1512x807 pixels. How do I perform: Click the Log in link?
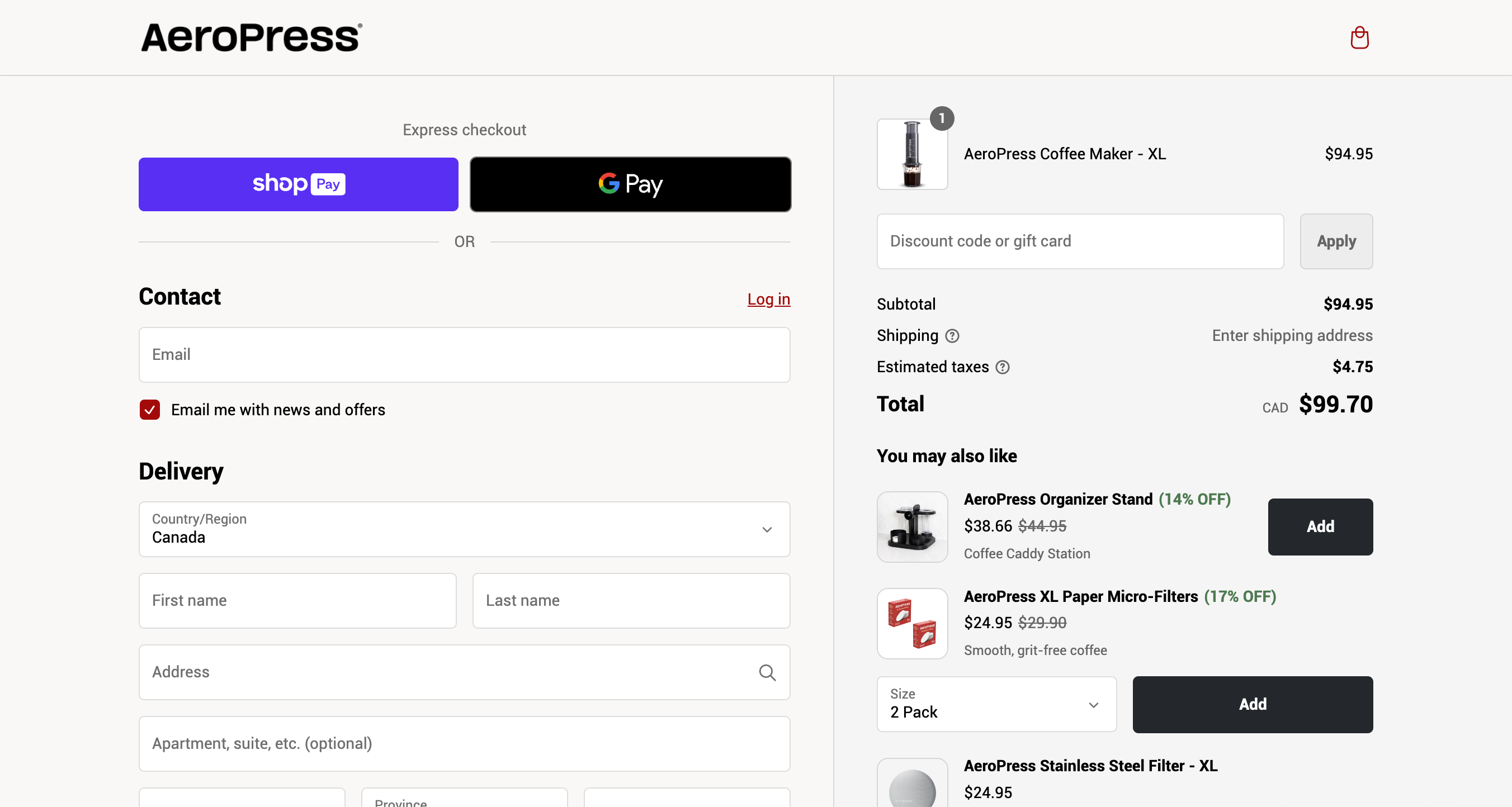click(x=768, y=299)
